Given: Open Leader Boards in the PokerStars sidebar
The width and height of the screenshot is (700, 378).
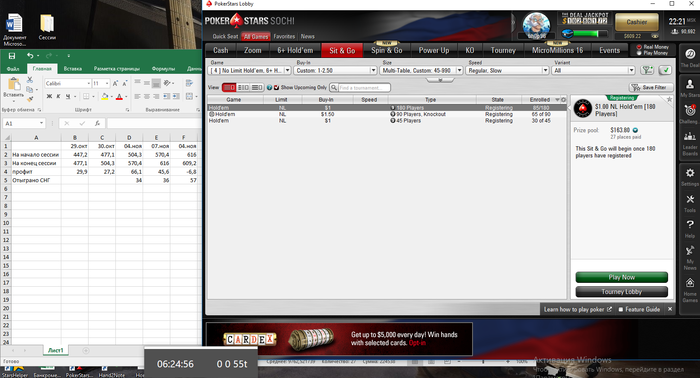Looking at the screenshot, I should pyautogui.click(x=690, y=144).
